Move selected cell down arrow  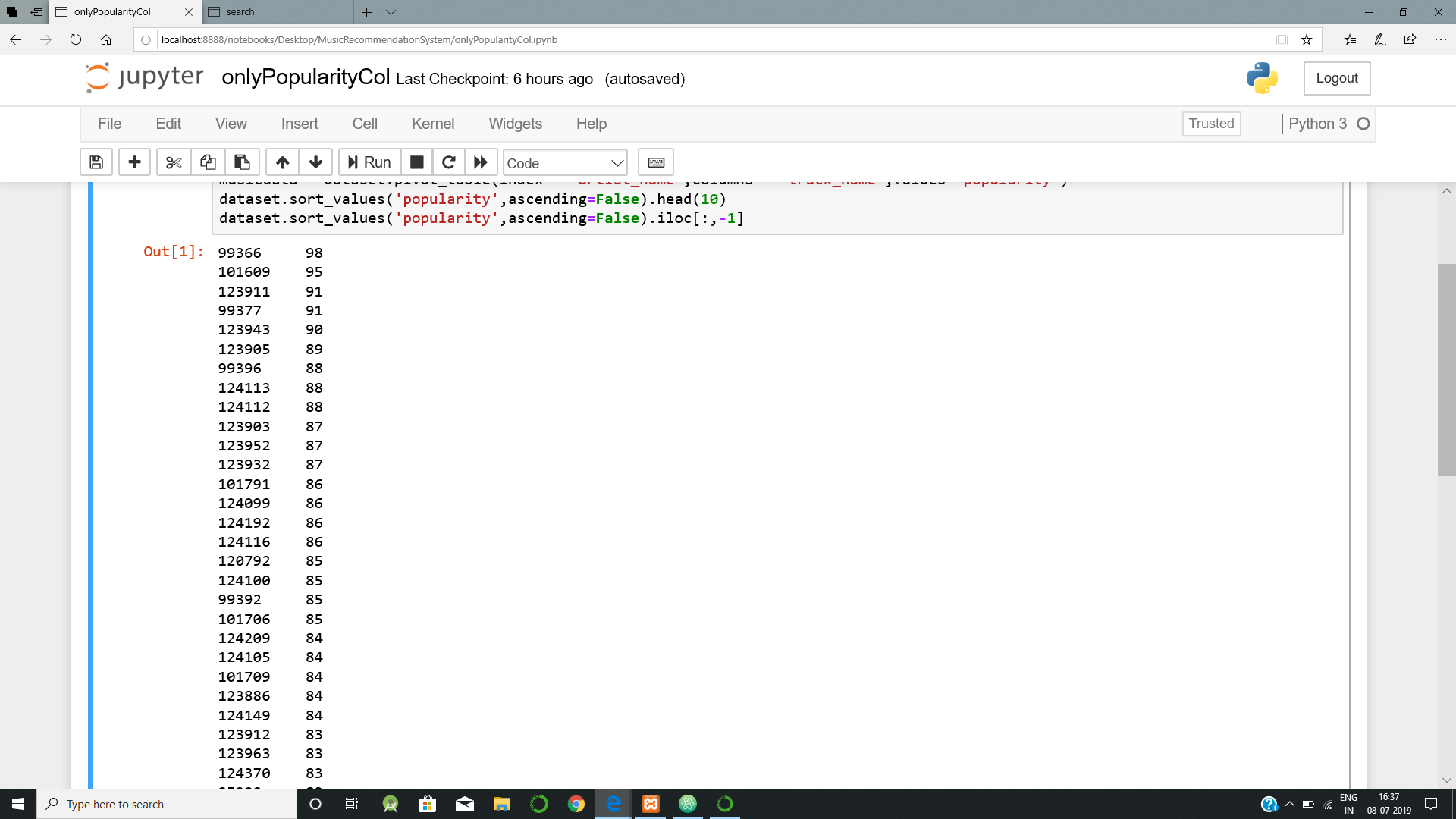coord(316,162)
